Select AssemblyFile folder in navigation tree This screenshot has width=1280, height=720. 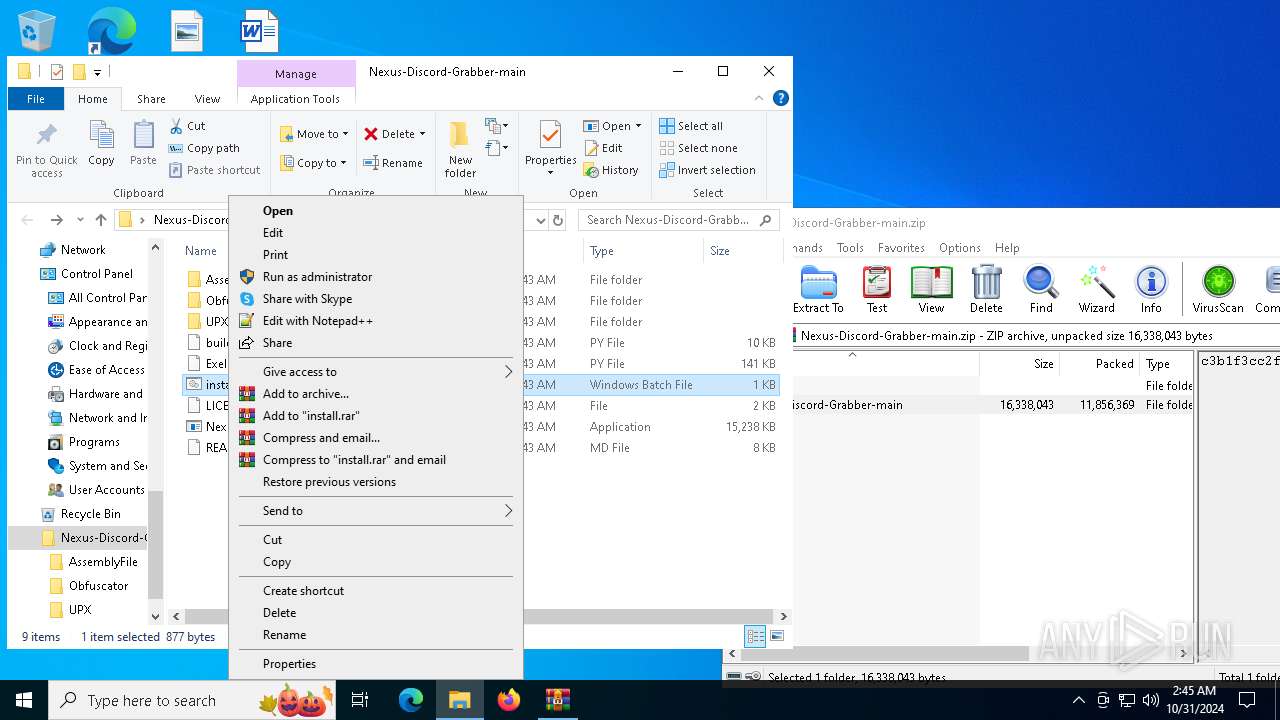tap(93, 562)
